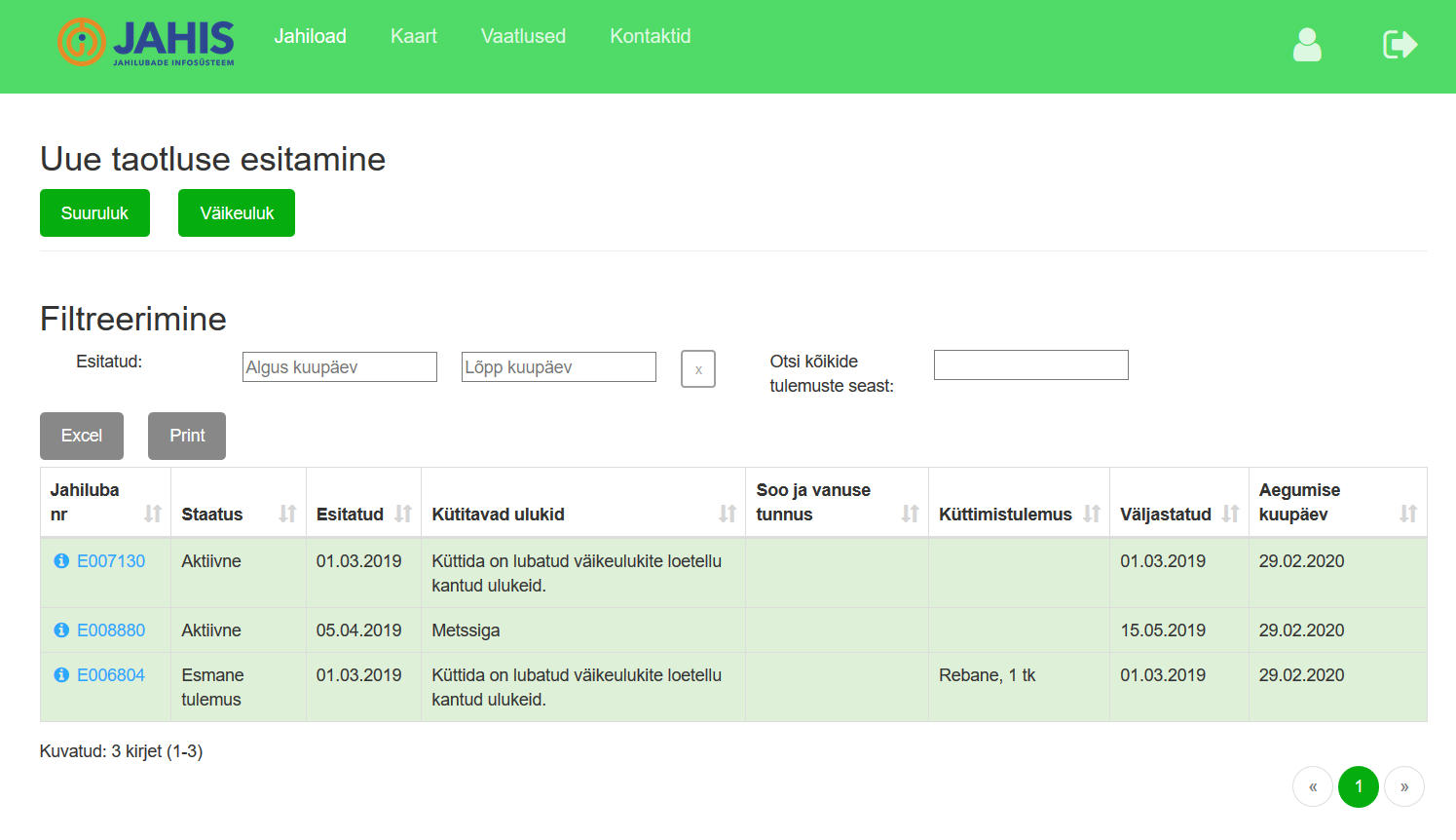Sort by Kütitavad ulukid column
This screenshot has height=840, width=1456.
[728, 514]
